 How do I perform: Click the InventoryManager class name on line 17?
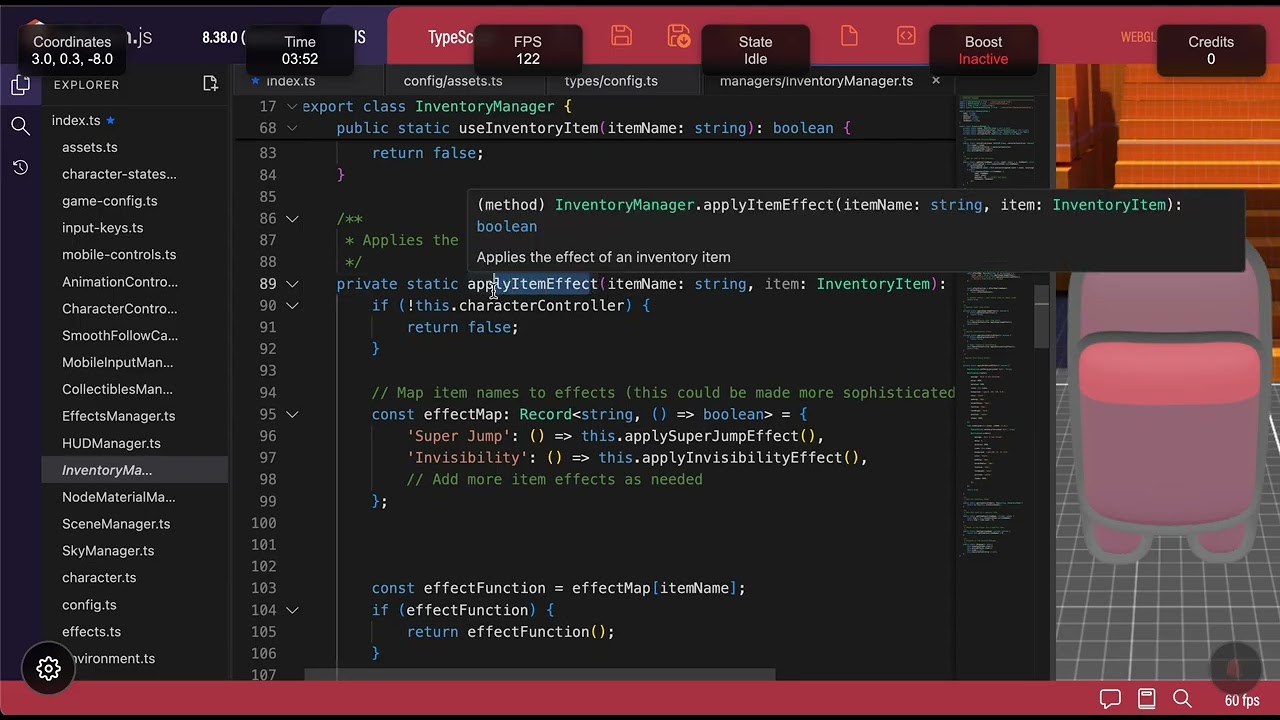484,107
